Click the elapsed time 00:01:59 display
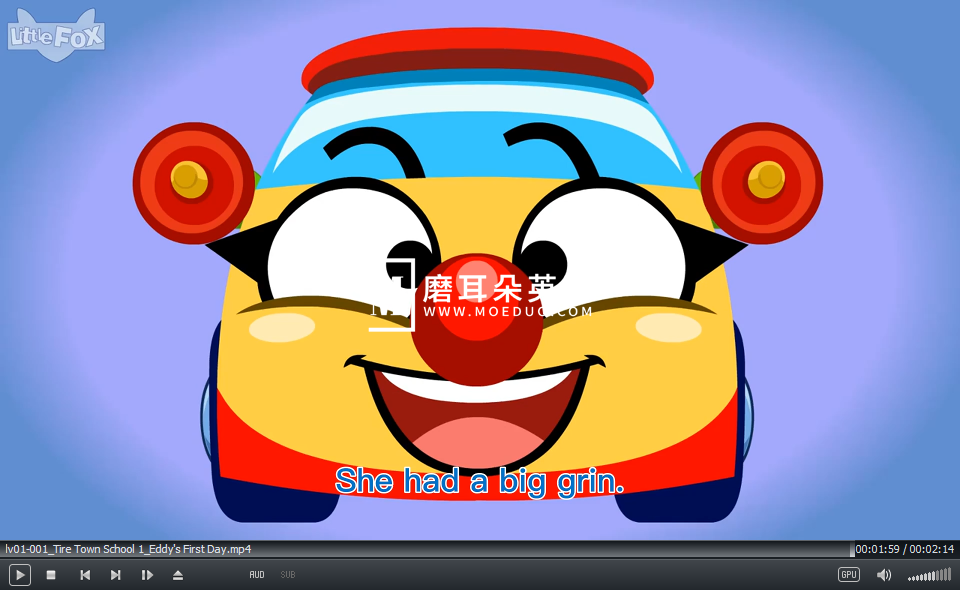 click(880, 548)
